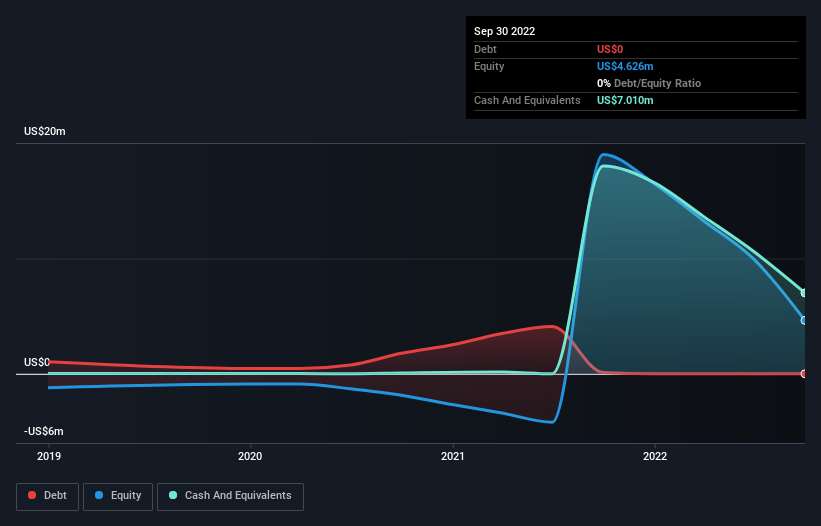The width and height of the screenshot is (821, 526).
Task: Toggle the Equity series legend button
Action: point(118,496)
